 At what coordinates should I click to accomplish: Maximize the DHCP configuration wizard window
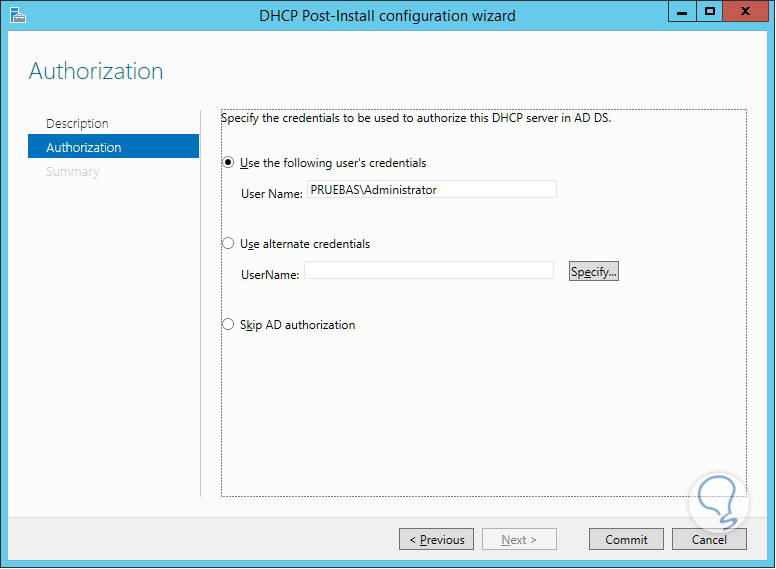(x=710, y=12)
